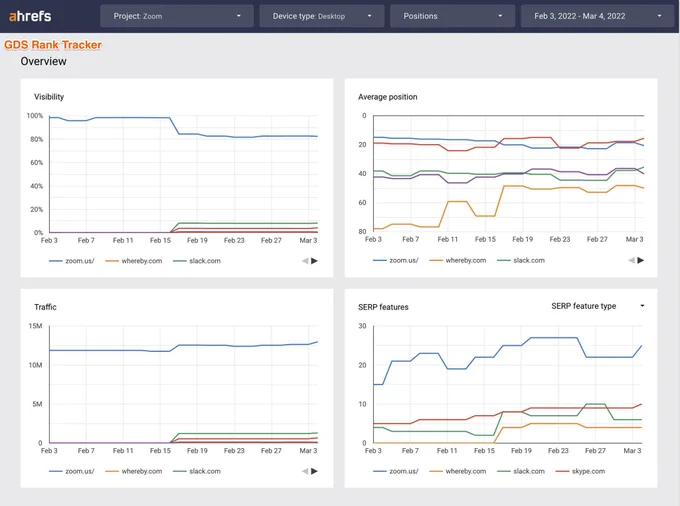The image size is (680, 506).
Task: Click the GDS Rank Tracker title
Action: click(x=53, y=45)
